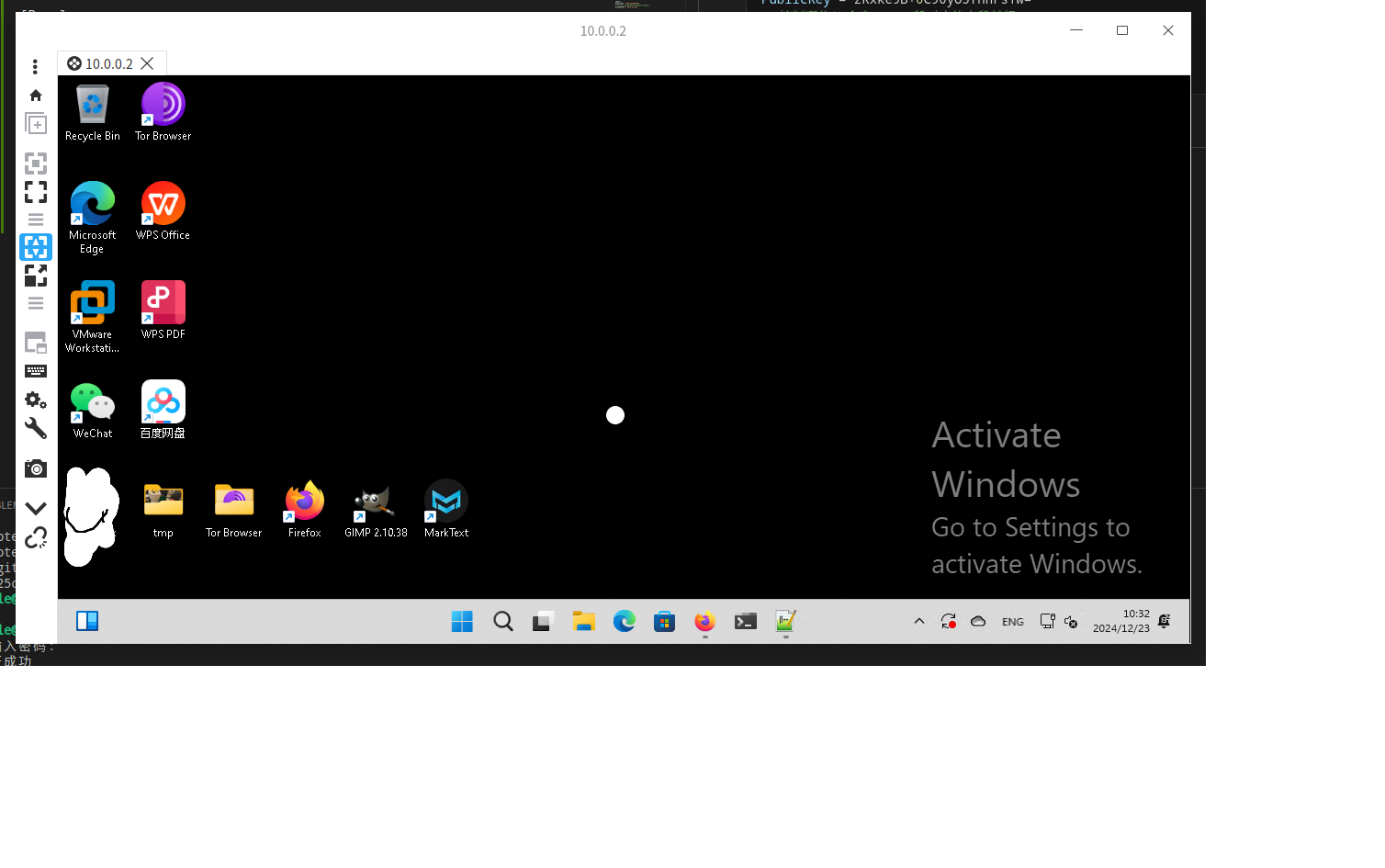This screenshot has width=1385, height=868.
Task: Toggle grab all keyboard events
Action: click(36, 371)
